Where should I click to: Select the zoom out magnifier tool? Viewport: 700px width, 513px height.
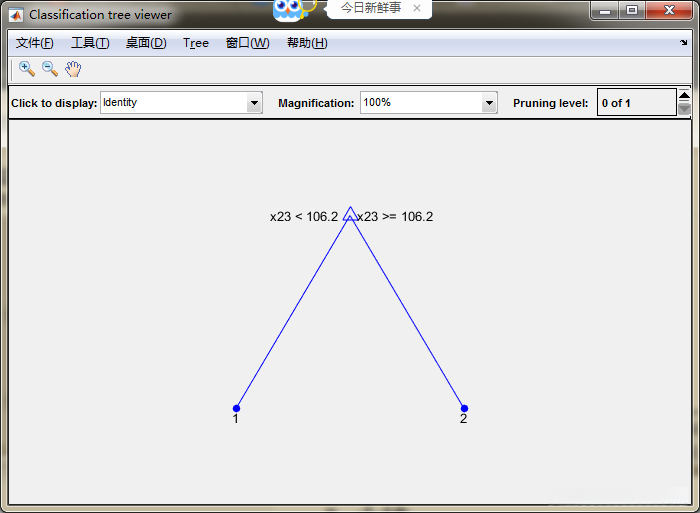[50, 69]
